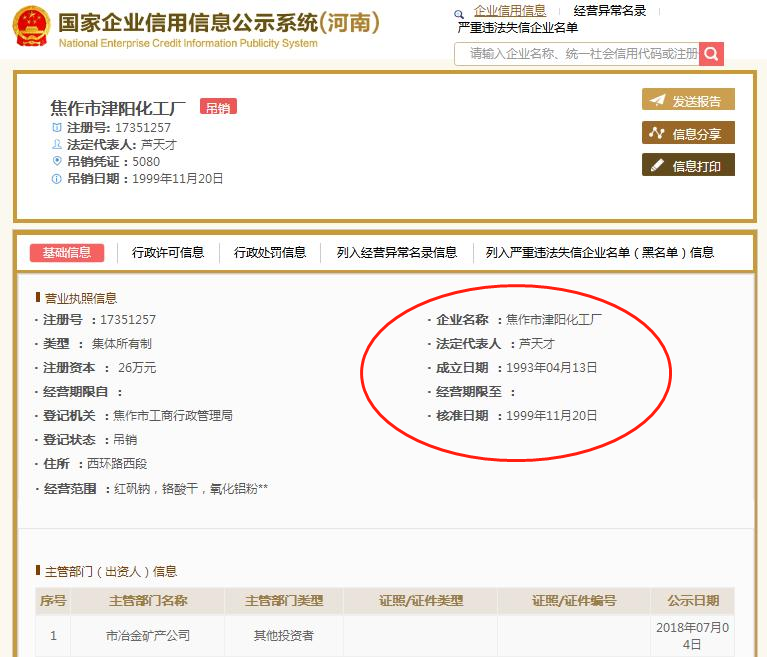Screen dimensions: 767x657
Task: Switch to the 行政许可信息 tab
Action: [x=168, y=253]
